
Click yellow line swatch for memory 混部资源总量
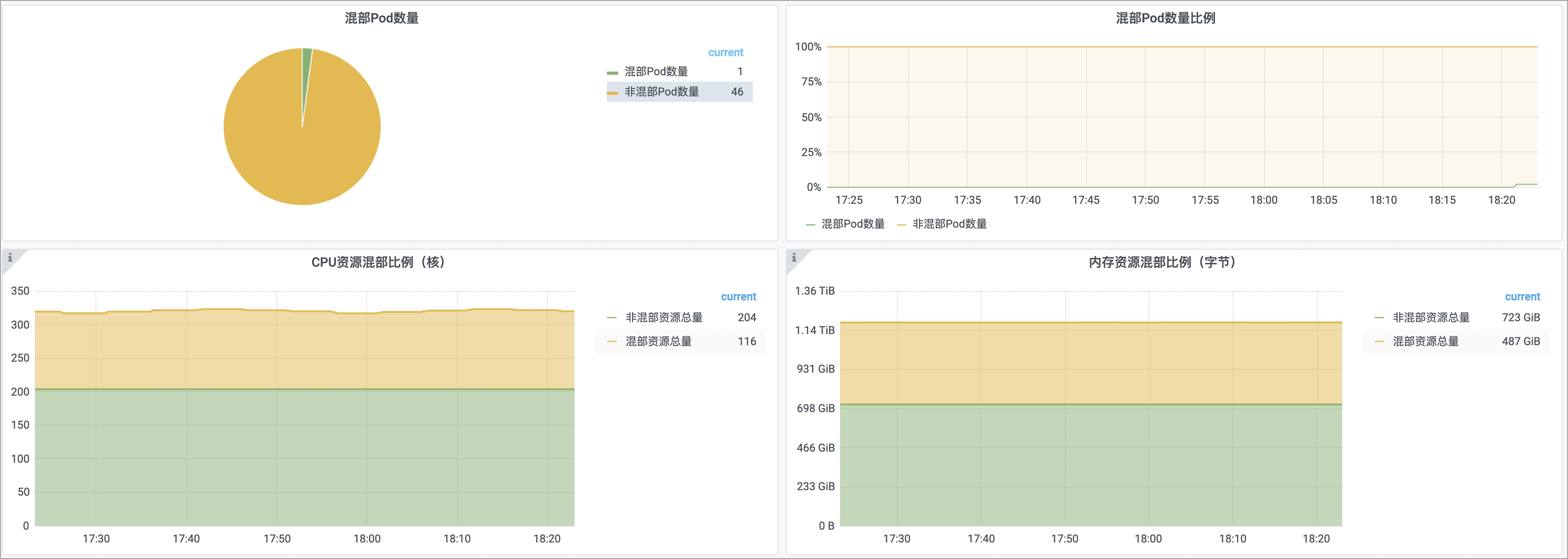tap(1379, 341)
